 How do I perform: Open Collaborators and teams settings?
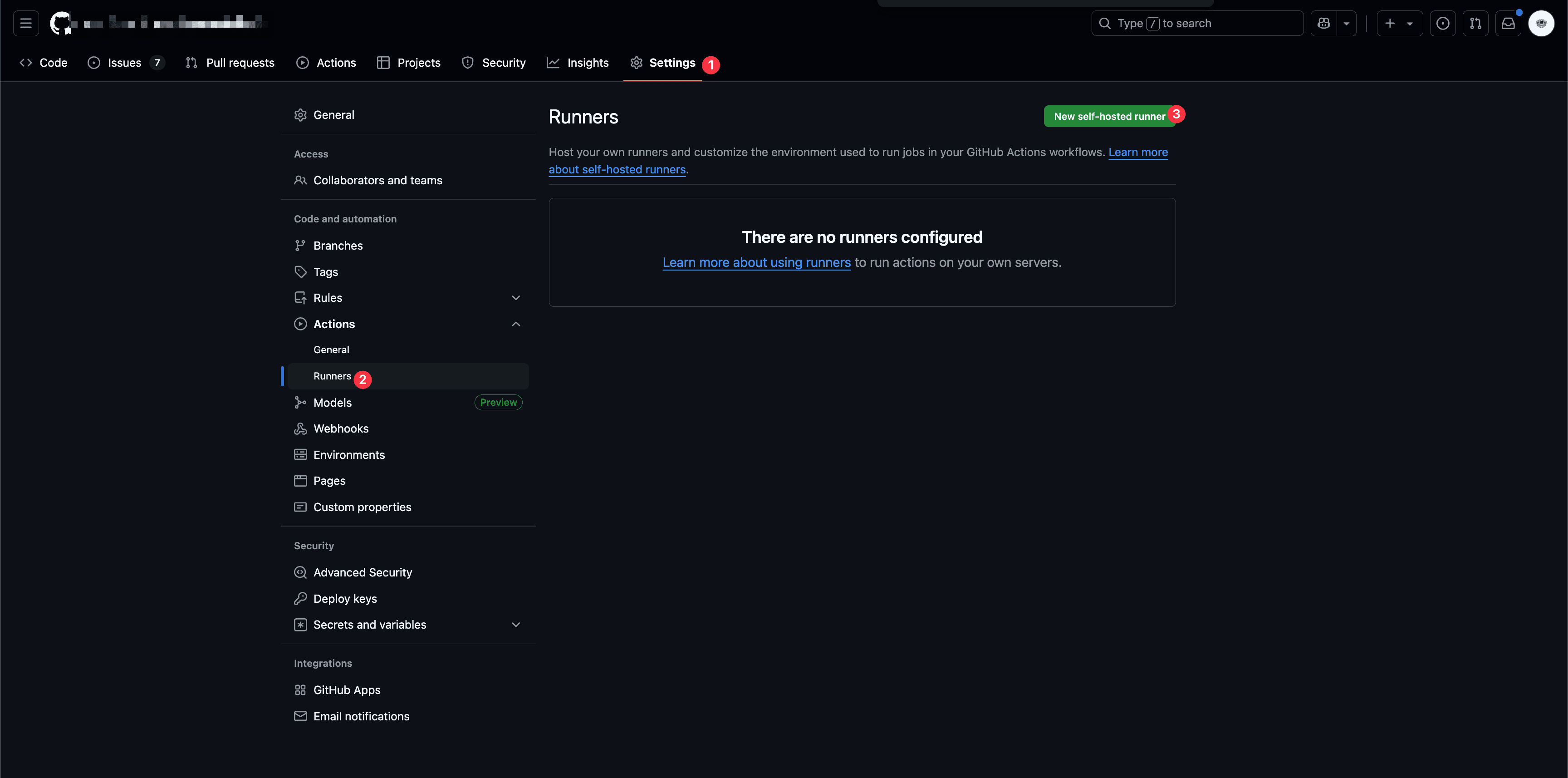(408, 180)
